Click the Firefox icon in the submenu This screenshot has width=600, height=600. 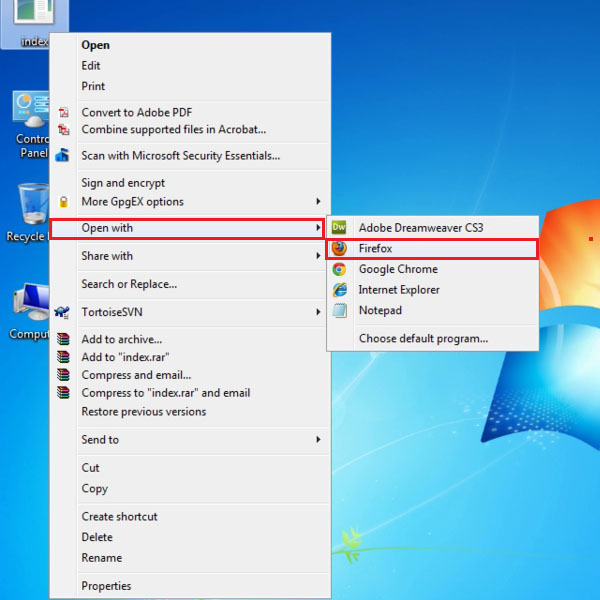click(339, 248)
